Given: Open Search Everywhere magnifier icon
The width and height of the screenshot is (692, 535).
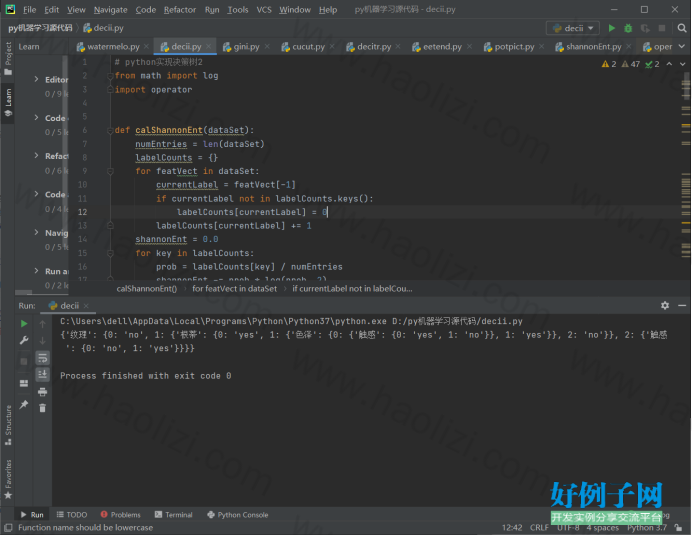Looking at the screenshot, I should point(682,28).
